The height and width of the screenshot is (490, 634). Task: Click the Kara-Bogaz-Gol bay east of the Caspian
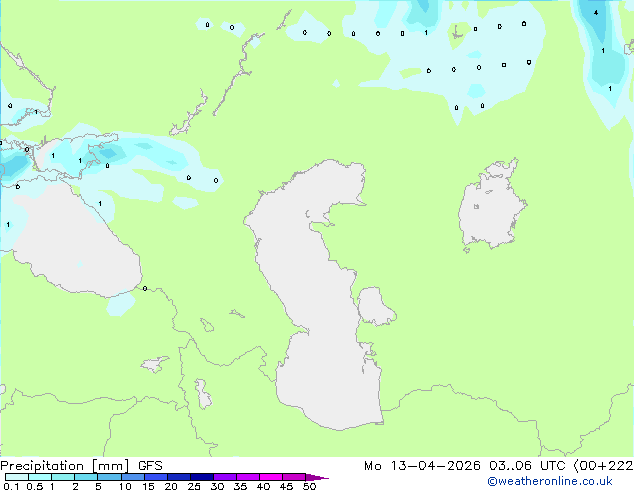(376, 306)
